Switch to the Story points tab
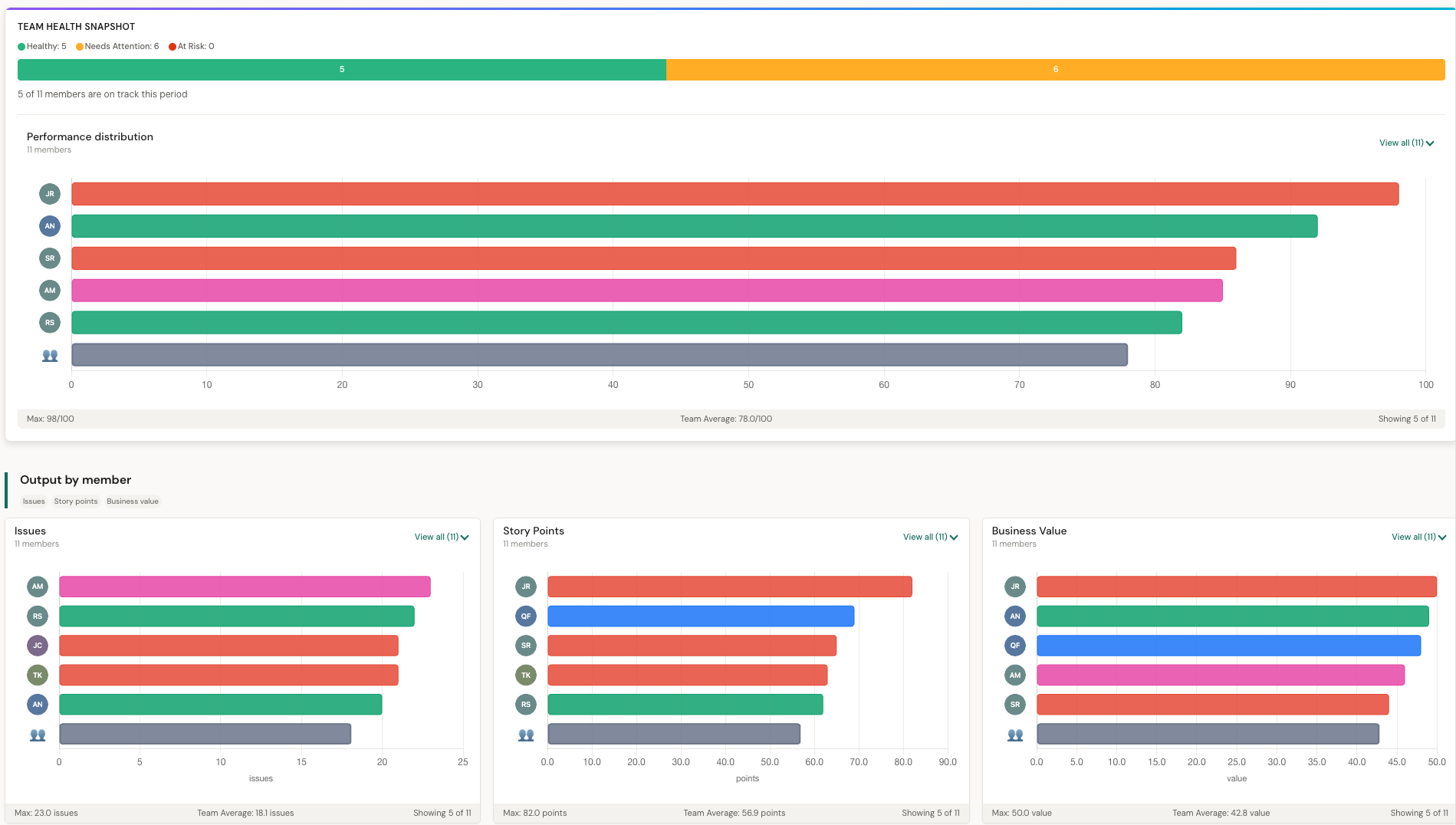This screenshot has height=825, width=1456. coord(76,501)
